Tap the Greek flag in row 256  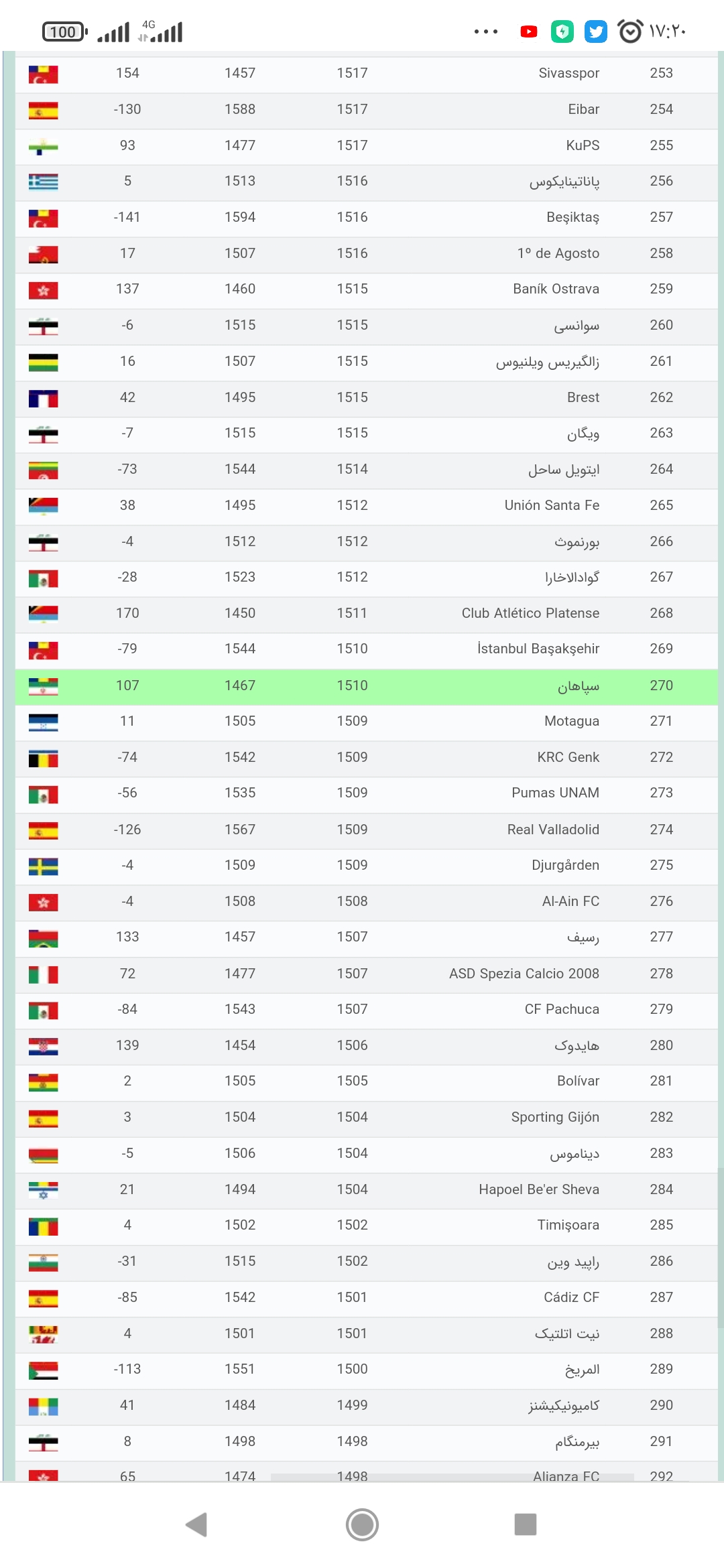[x=44, y=182]
